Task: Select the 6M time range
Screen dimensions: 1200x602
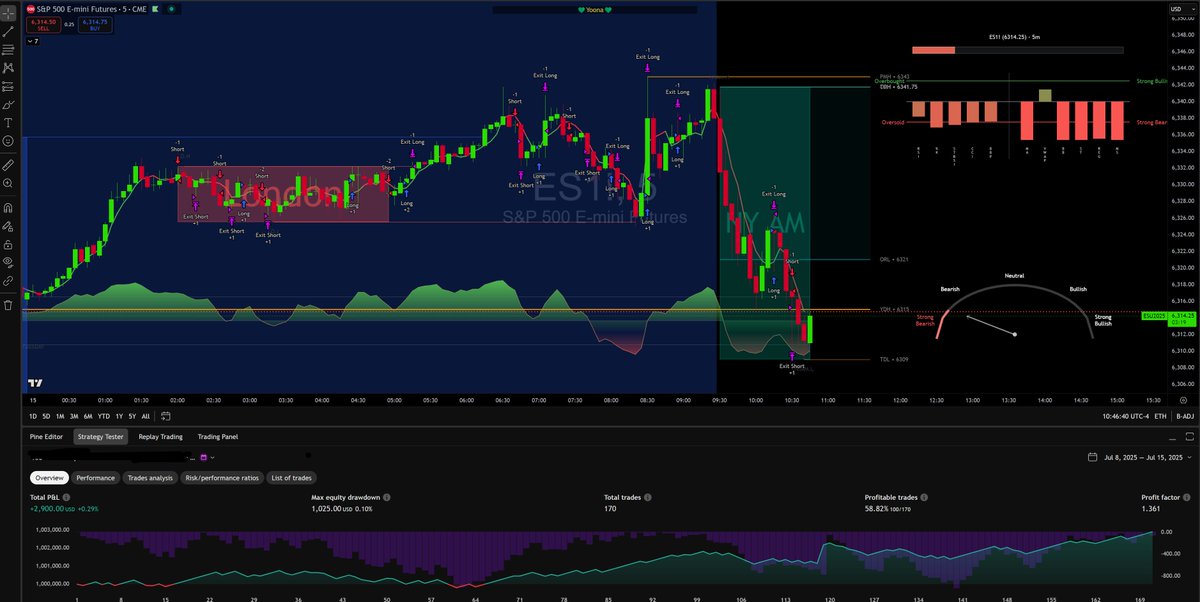Action: tap(89, 415)
